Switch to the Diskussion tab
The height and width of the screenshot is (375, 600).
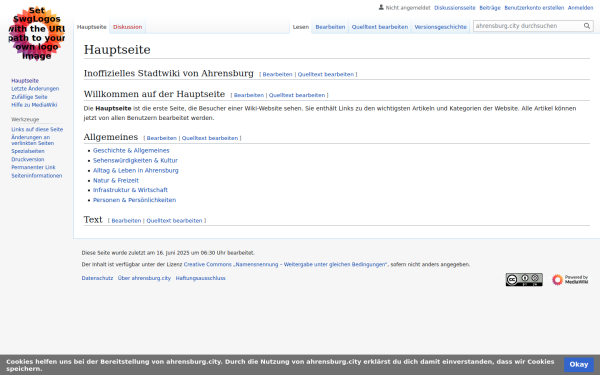coord(127,27)
